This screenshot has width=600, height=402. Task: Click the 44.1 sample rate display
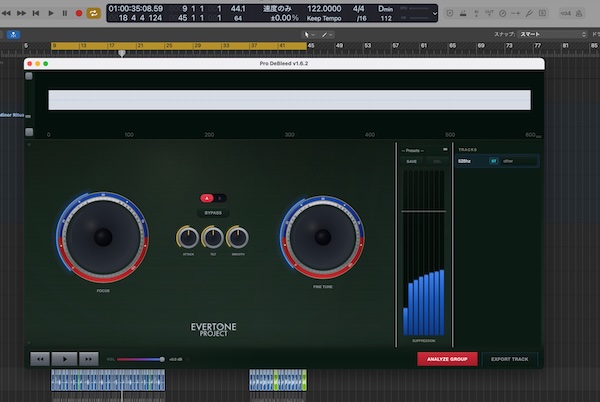tap(238, 8)
